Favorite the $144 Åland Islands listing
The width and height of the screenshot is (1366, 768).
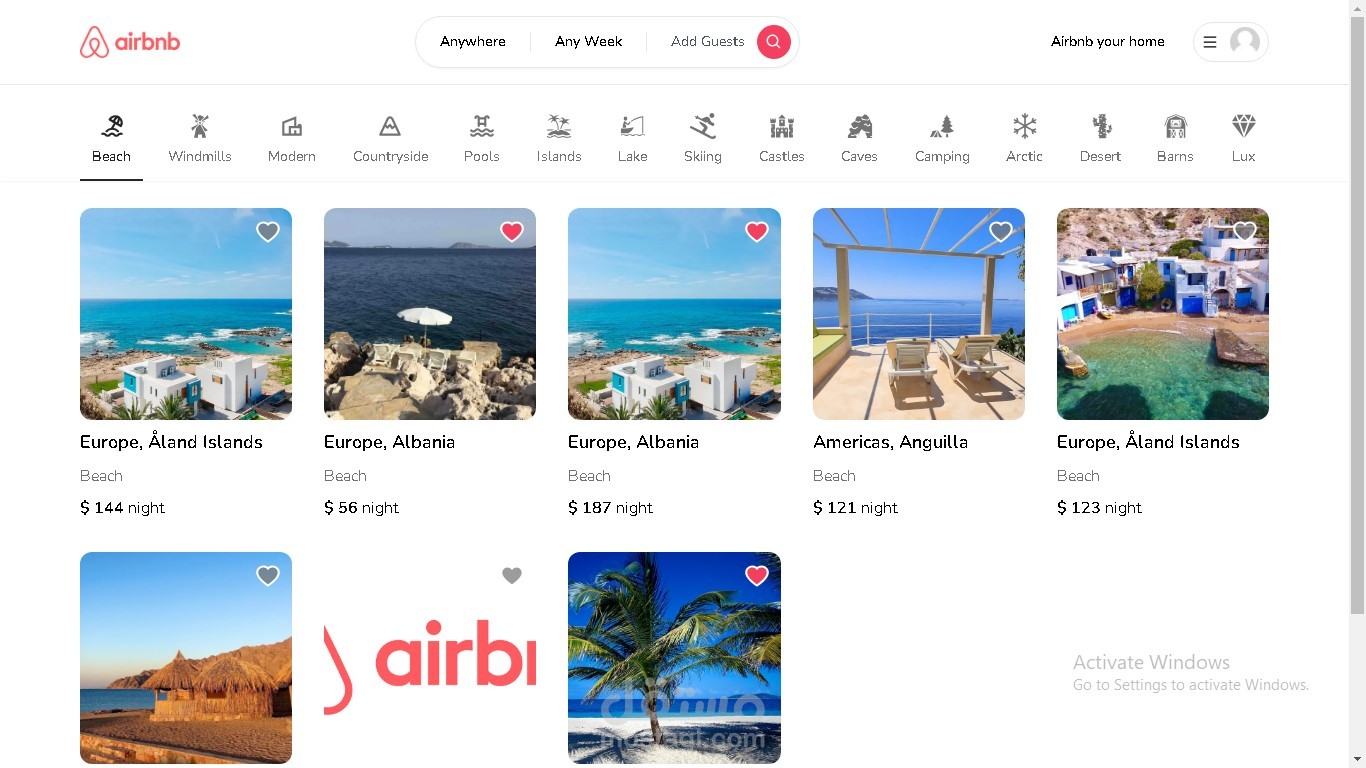(x=268, y=232)
